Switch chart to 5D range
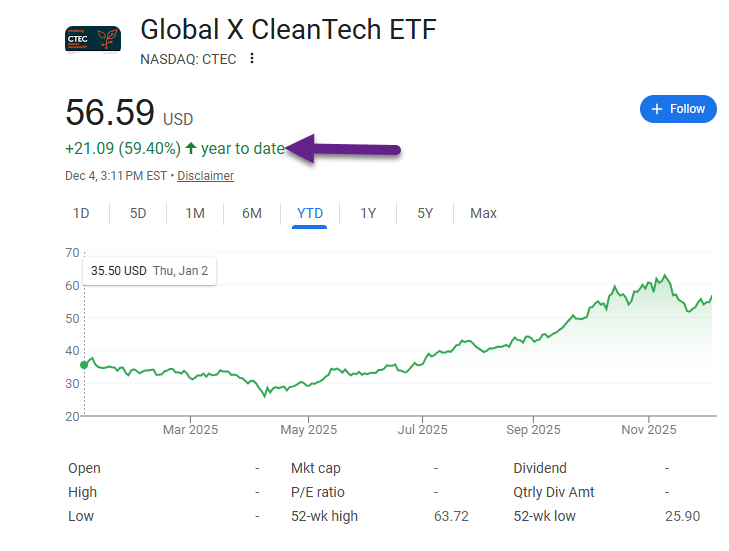 [138, 213]
